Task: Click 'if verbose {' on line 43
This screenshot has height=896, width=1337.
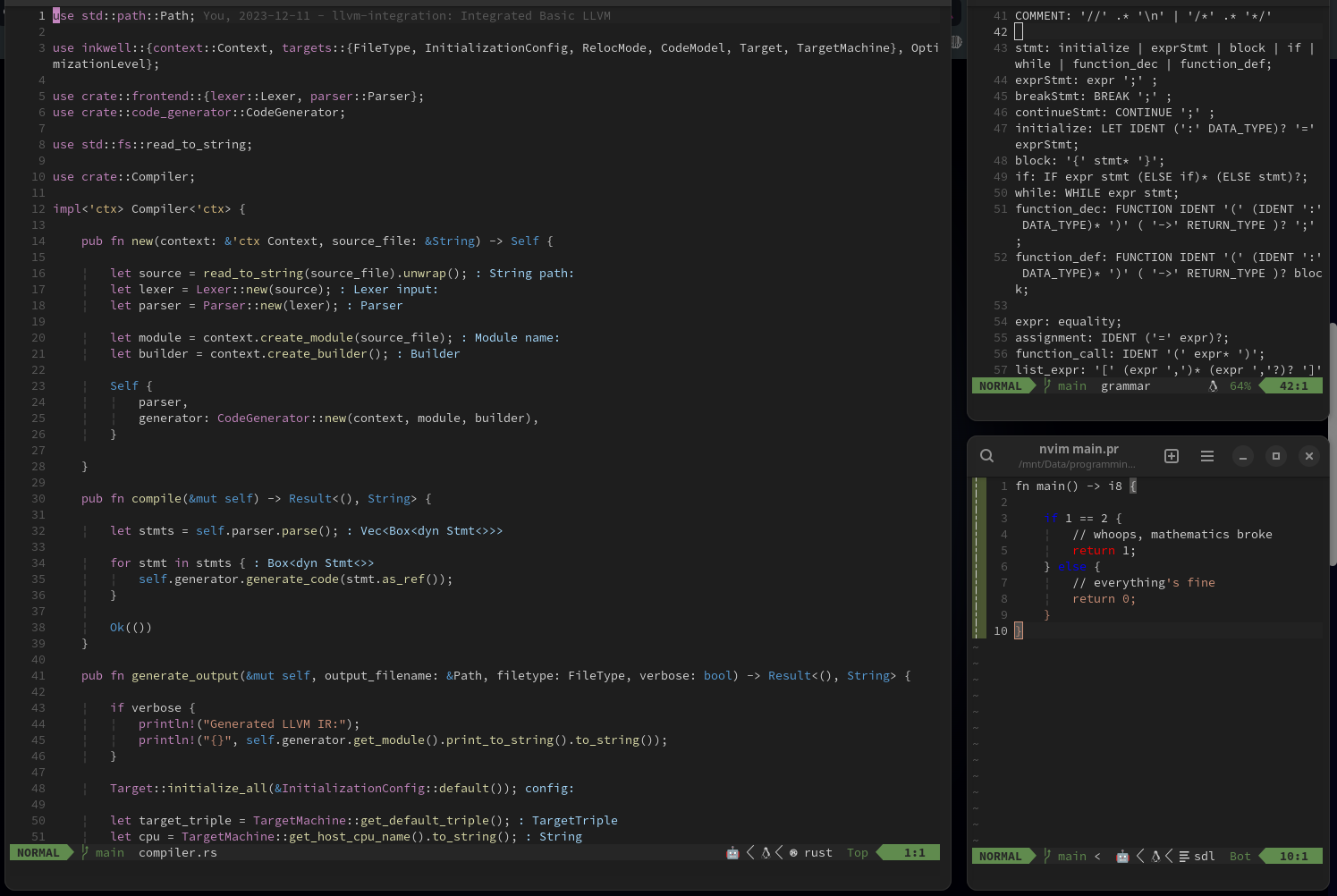Action: click(x=152, y=708)
